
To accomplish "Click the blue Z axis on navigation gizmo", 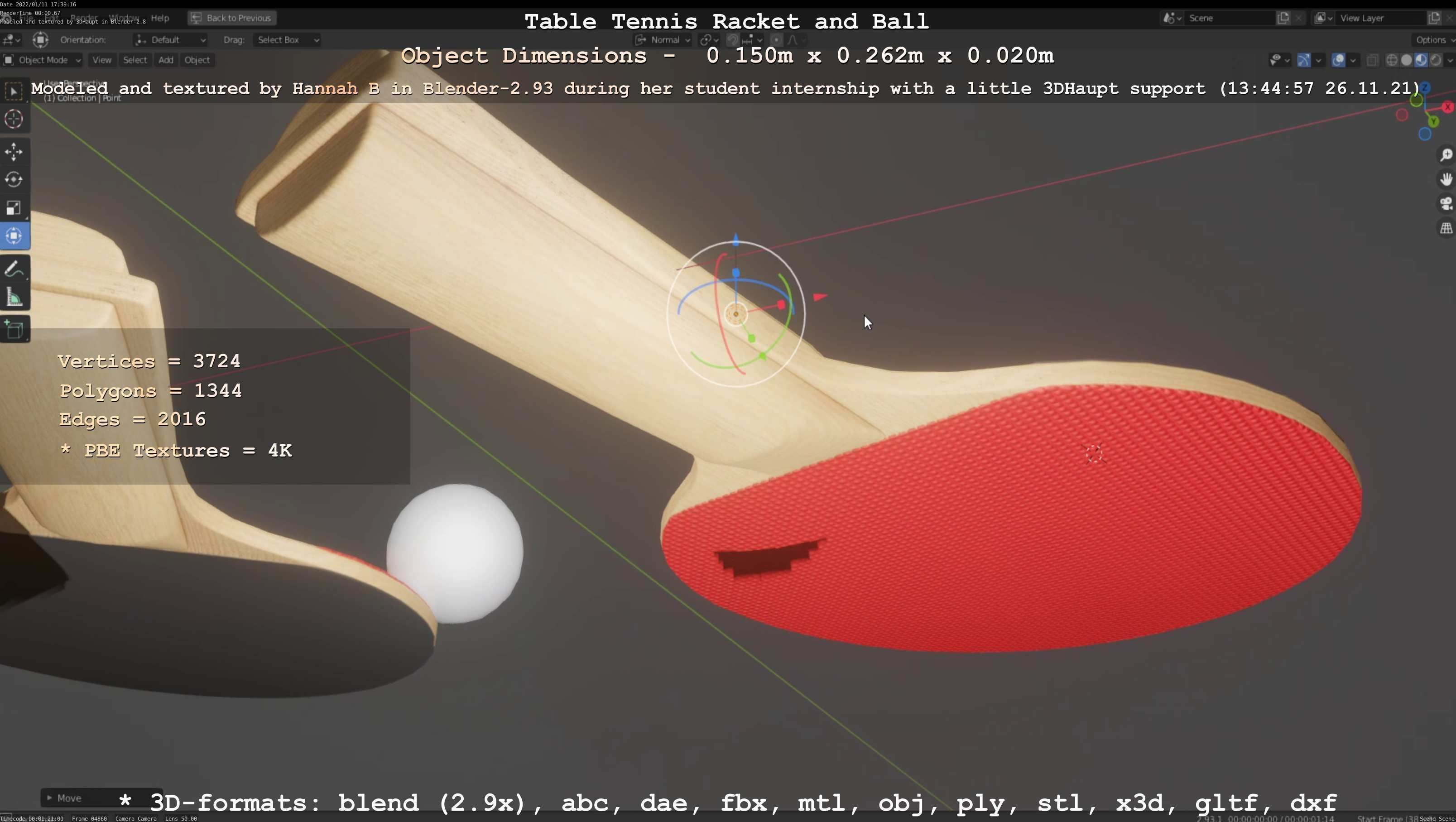I will pyautogui.click(x=1425, y=87).
